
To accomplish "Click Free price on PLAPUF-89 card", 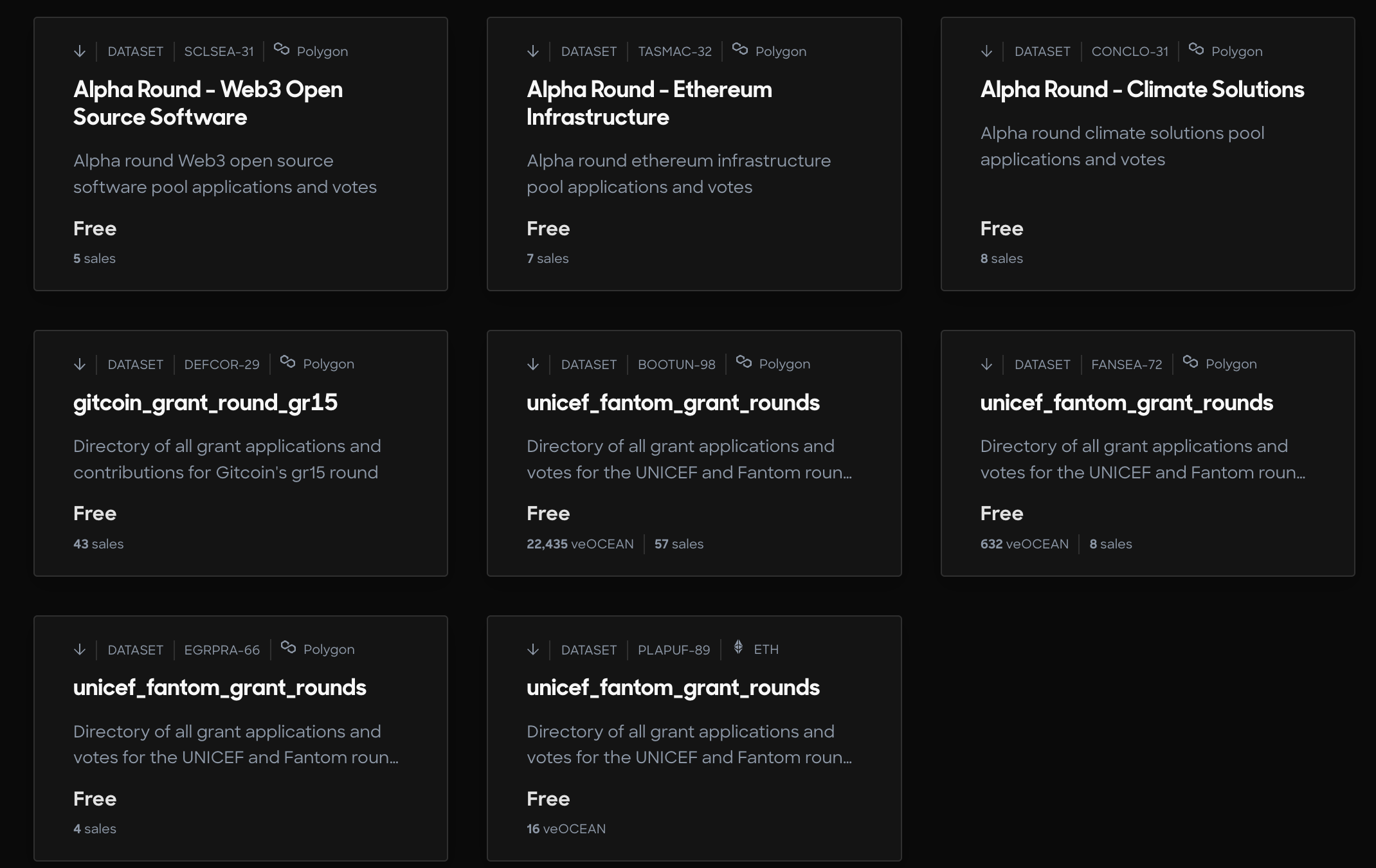I will pos(548,799).
